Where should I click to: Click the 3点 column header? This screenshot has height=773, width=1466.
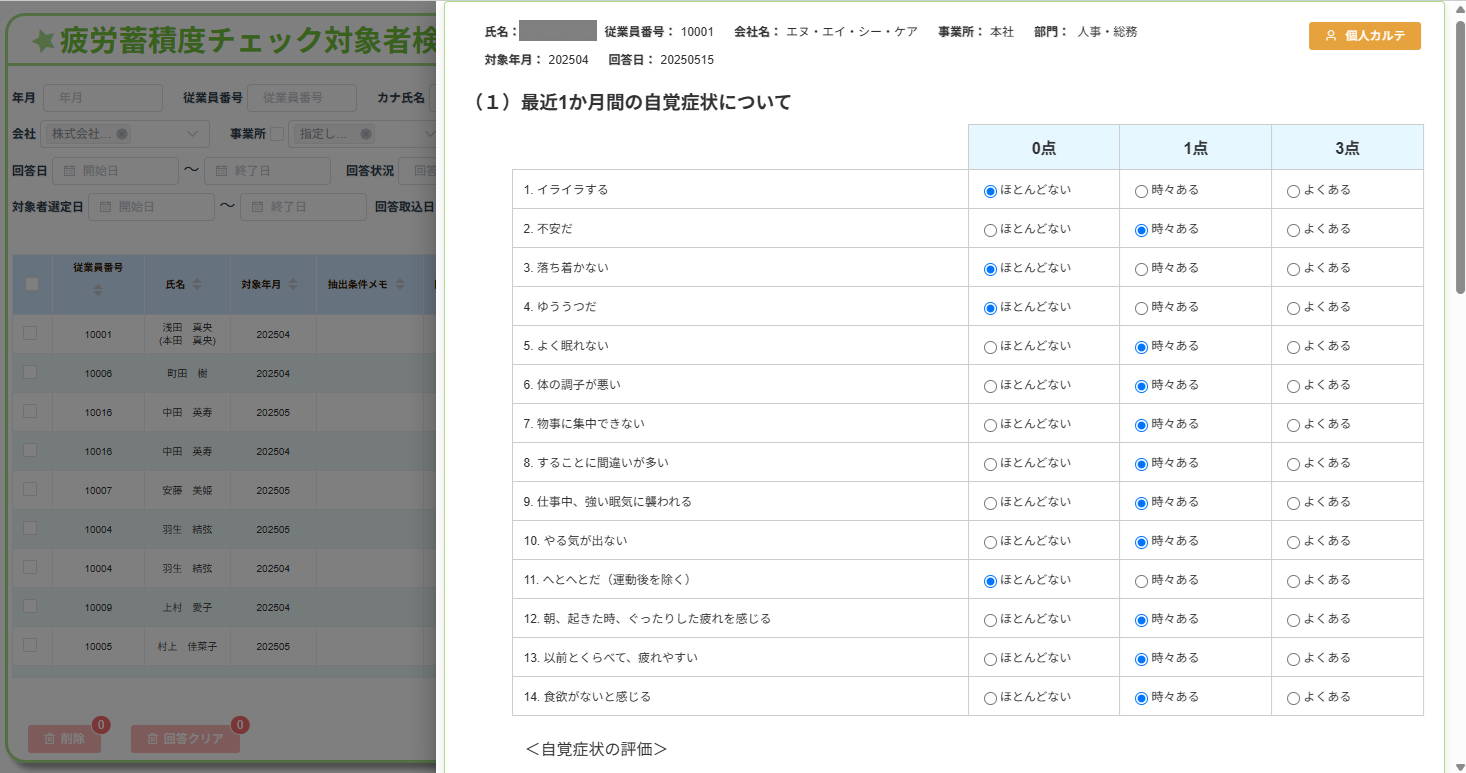(x=1347, y=148)
